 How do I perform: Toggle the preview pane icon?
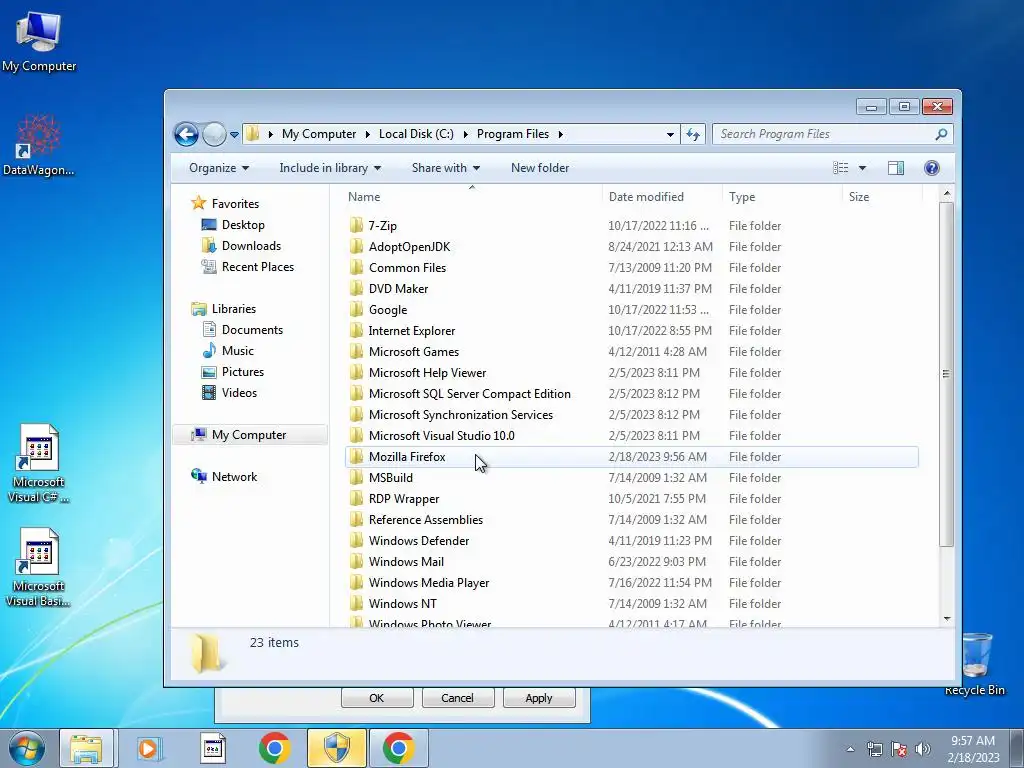[896, 168]
